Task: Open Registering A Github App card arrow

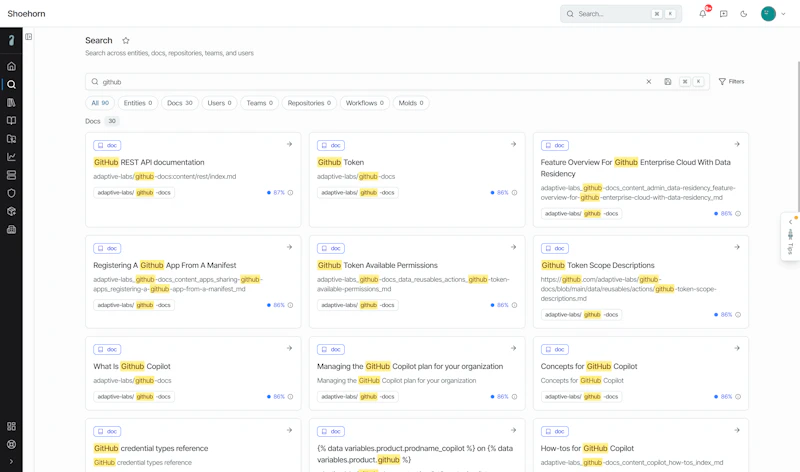Action: 289,247
